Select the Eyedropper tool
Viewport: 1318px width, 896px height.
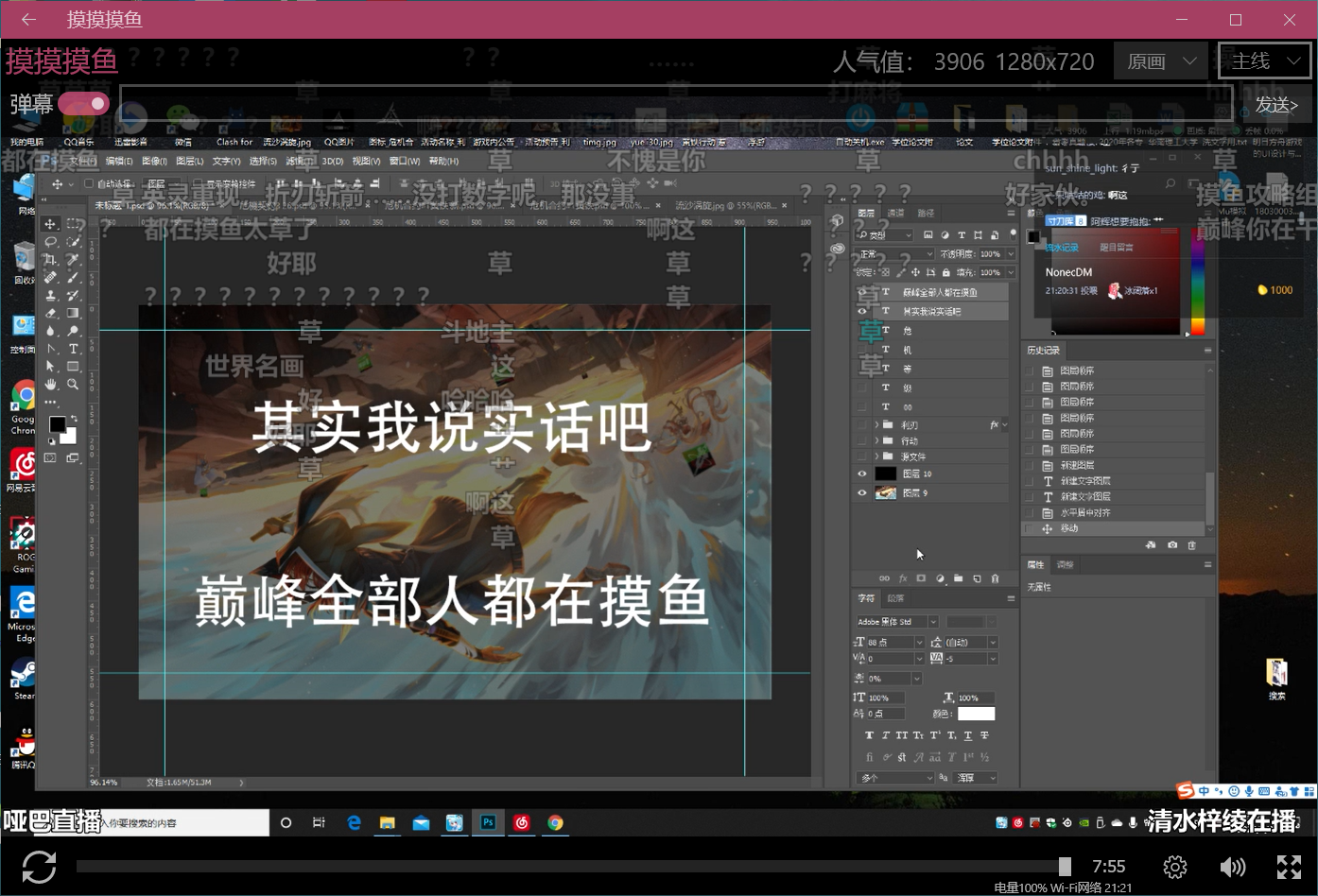click(73, 260)
